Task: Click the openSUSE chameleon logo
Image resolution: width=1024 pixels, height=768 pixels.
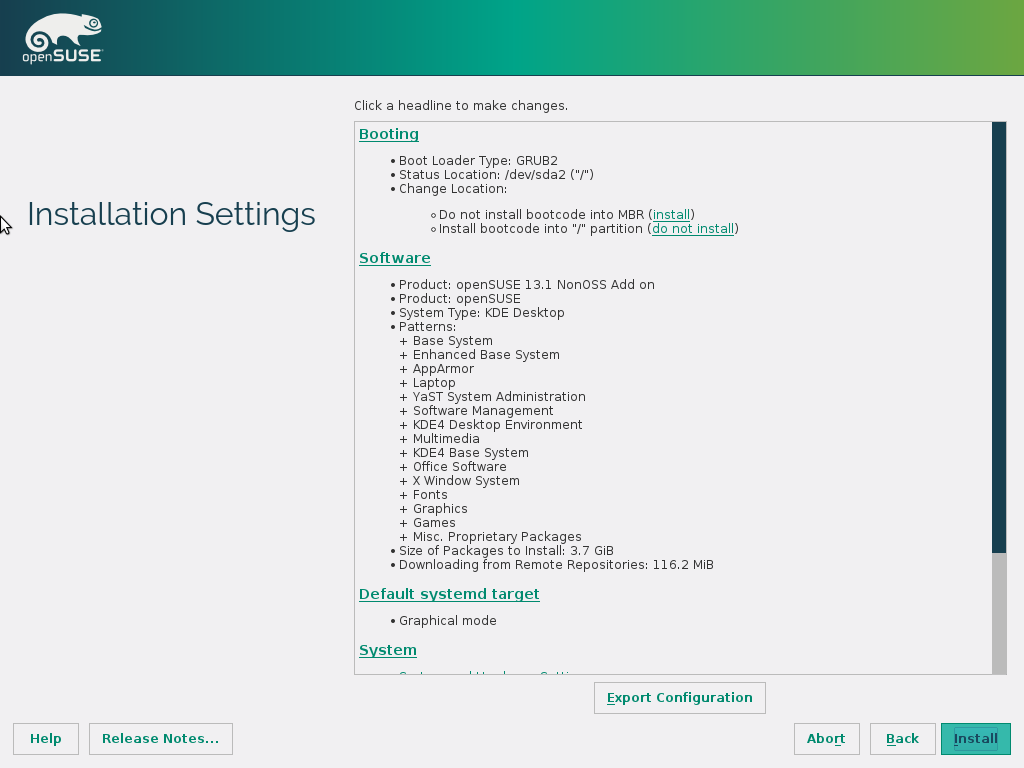Action: point(63,39)
